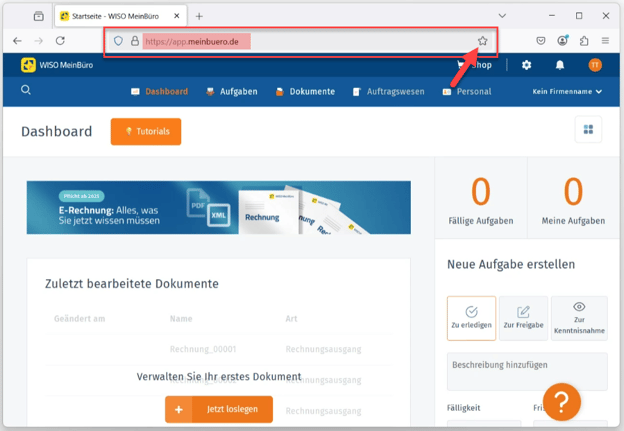Click the Tutorials button

(x=146, y=131)
